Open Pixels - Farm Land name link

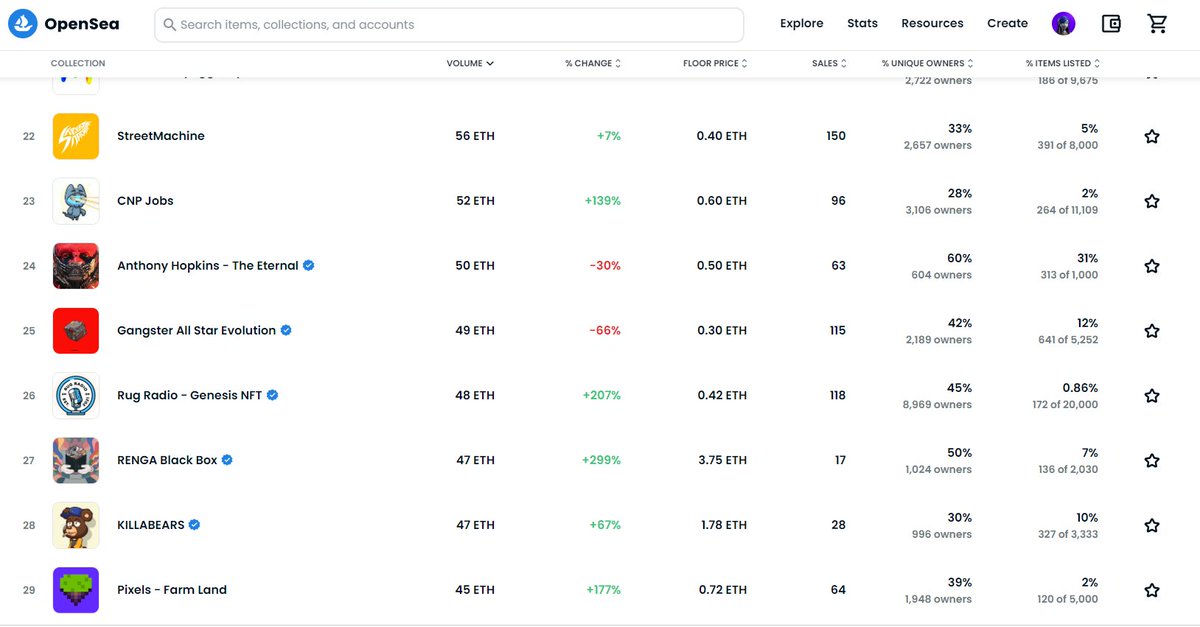point(172,590)
